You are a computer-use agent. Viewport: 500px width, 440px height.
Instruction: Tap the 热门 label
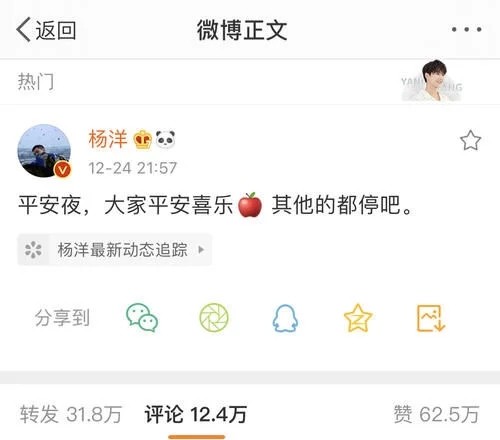36,81
